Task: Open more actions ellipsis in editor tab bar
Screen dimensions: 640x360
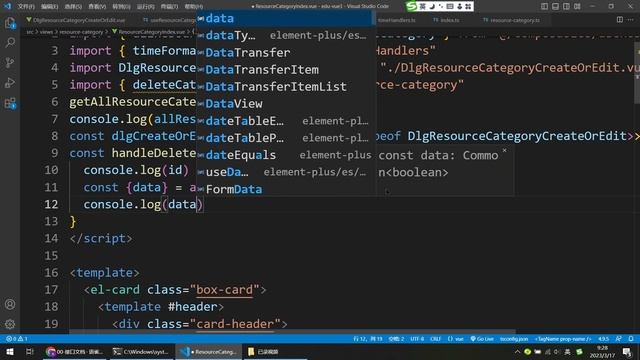Action: [x=631, y=20]
